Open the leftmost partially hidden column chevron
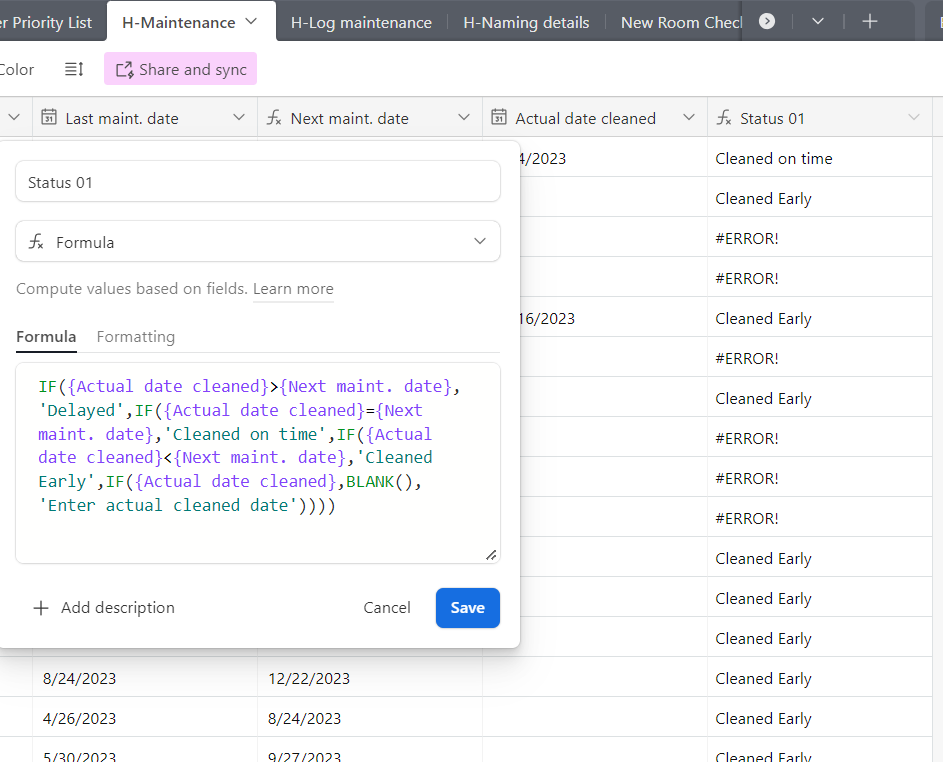The image size is (943, 762). click(14, 117)
